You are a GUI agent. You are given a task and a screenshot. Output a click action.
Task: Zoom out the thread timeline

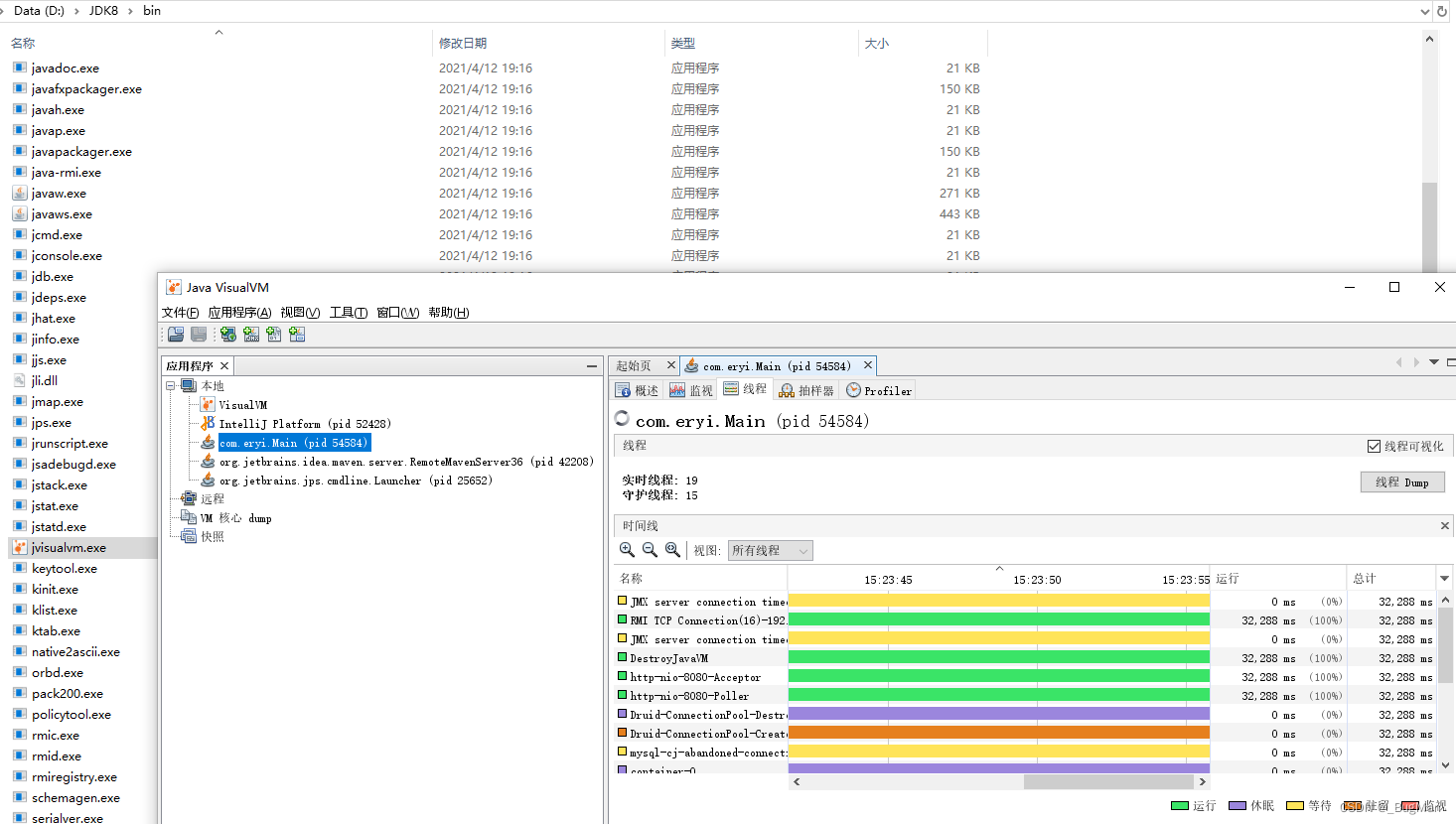click(650, 550)
